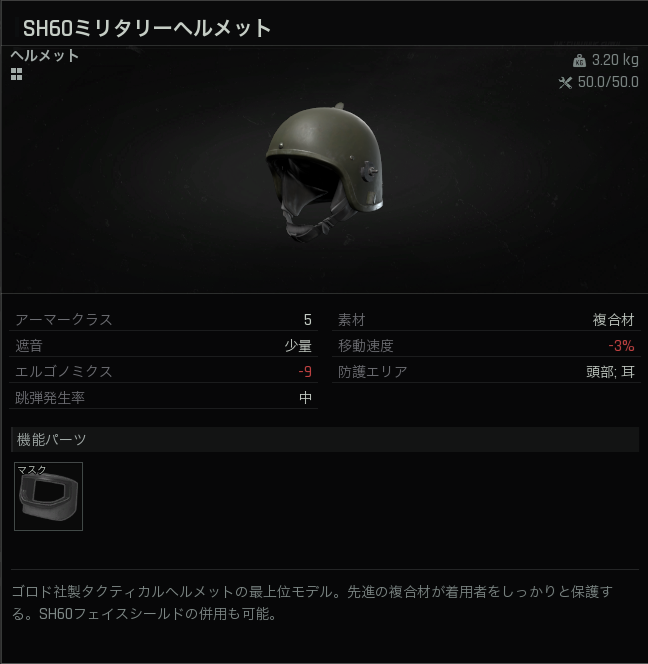
Task: Click the durability repair tools icon
Action: click(565, 83)
